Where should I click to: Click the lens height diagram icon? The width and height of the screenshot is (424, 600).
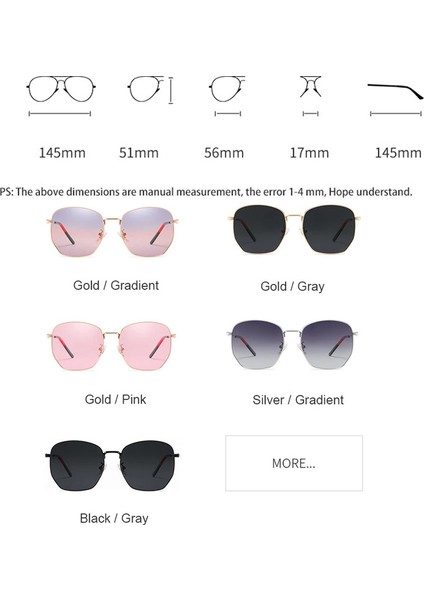[x=150, y=90]
